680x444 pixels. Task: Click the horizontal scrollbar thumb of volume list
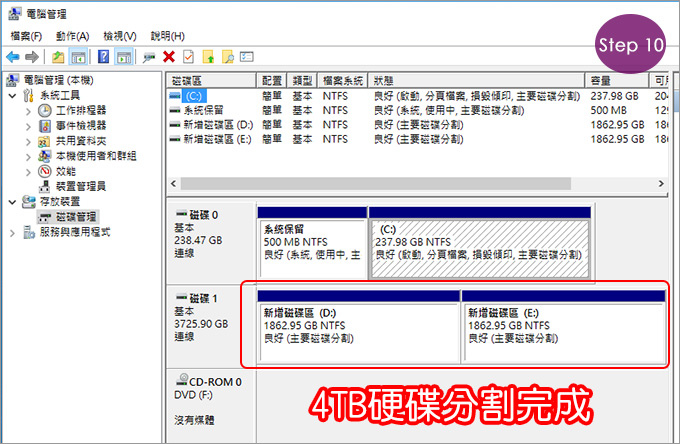(376, 183)
